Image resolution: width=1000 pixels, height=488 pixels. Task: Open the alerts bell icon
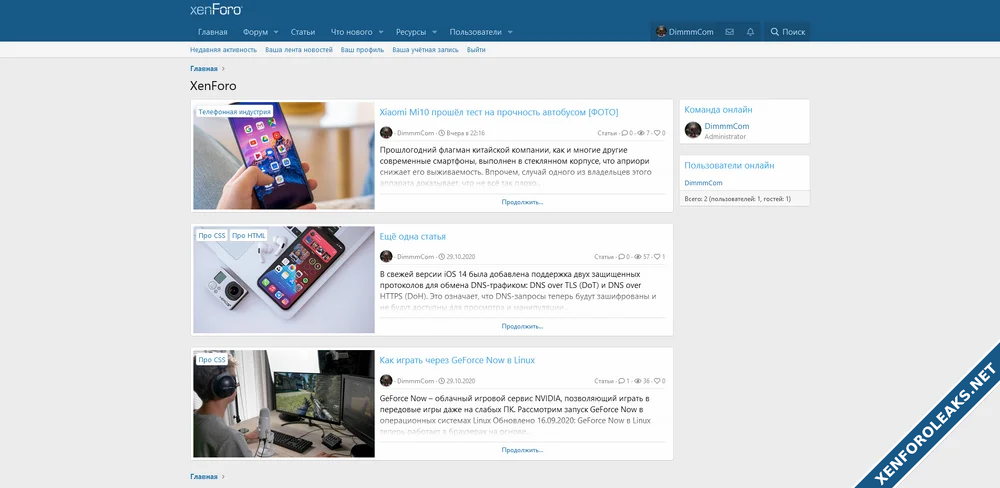click(751, 32)
